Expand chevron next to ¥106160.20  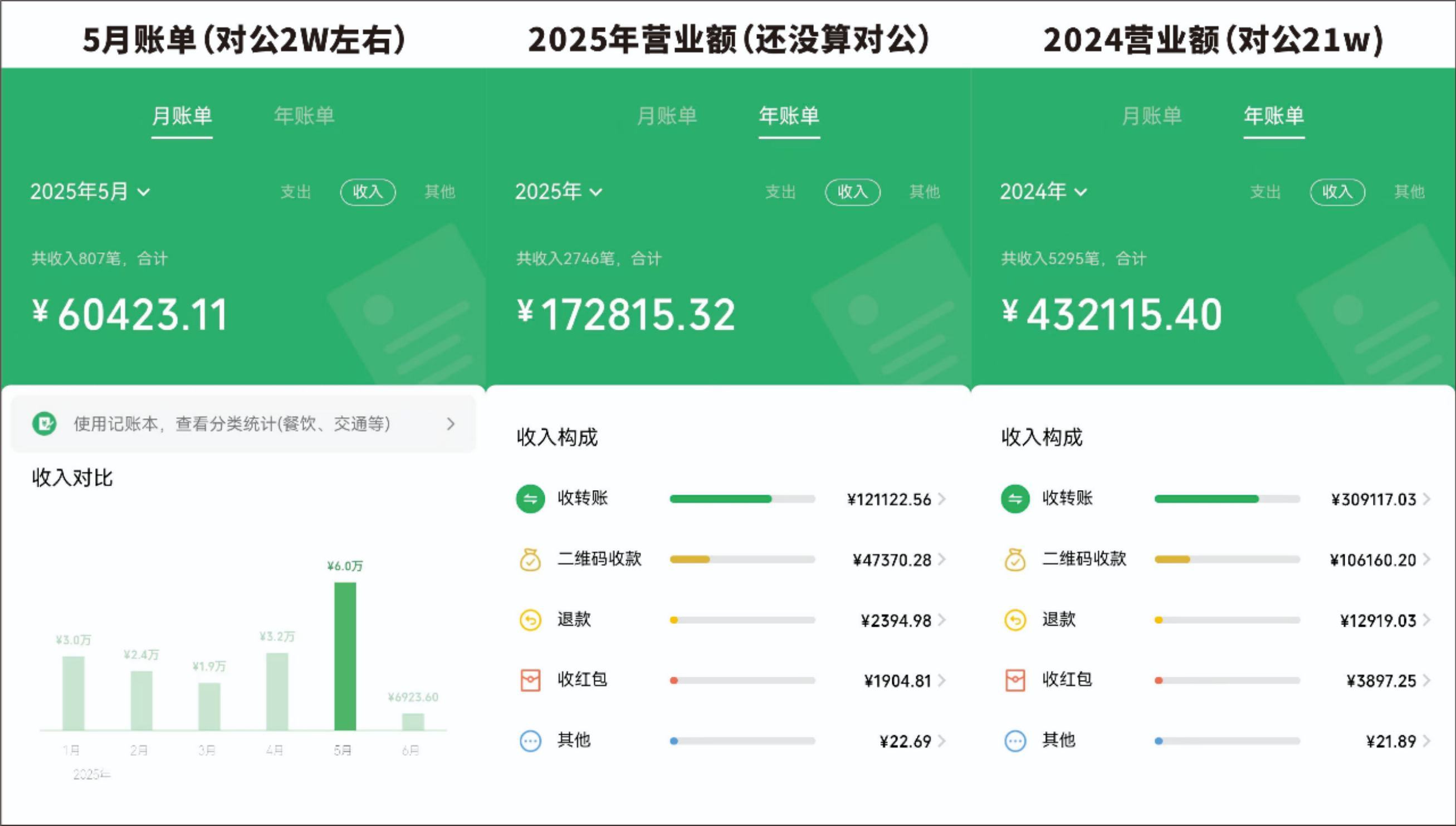(x=1427, y=560)
